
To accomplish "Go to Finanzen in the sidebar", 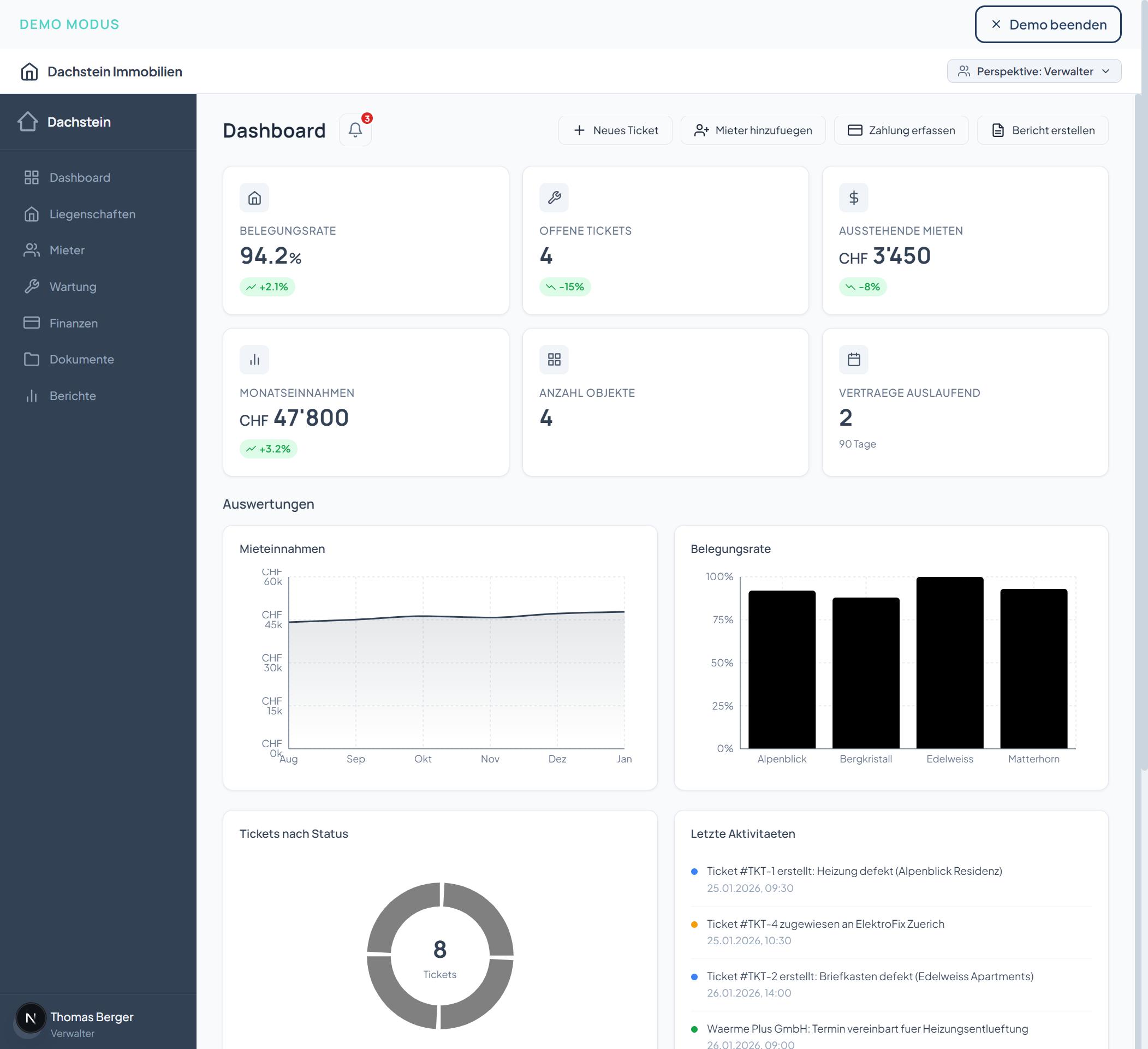I will [x=74, y=323].
